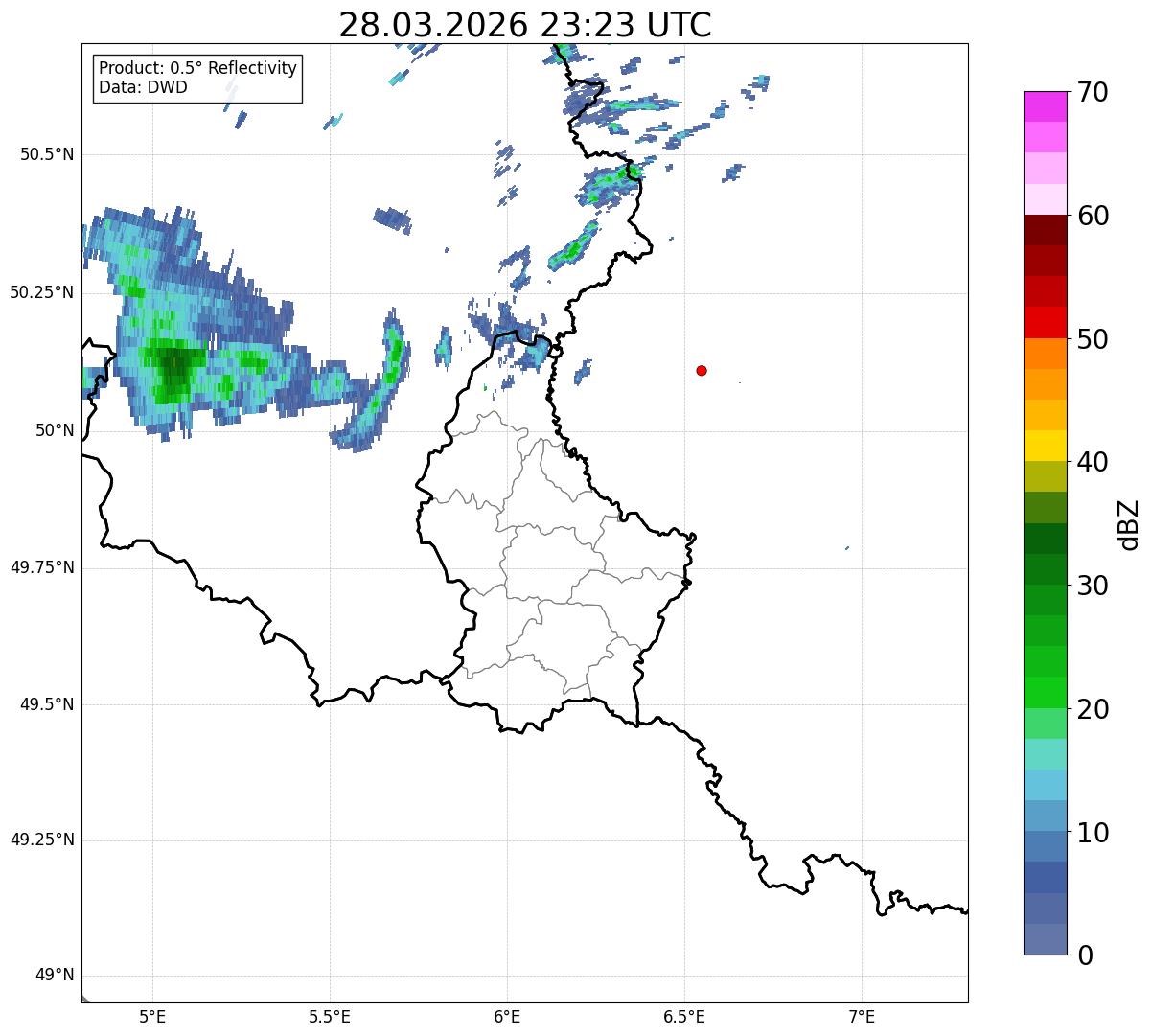Click the latitude label '49.75°N'
The height and width of the screenshot is (1036, 1152).
coord(42,567)
